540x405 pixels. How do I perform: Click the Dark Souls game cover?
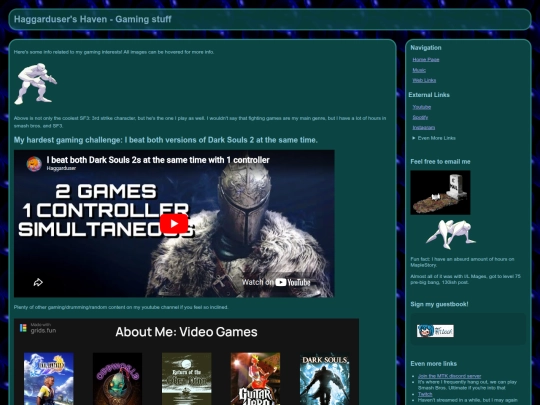pos(324,380)
